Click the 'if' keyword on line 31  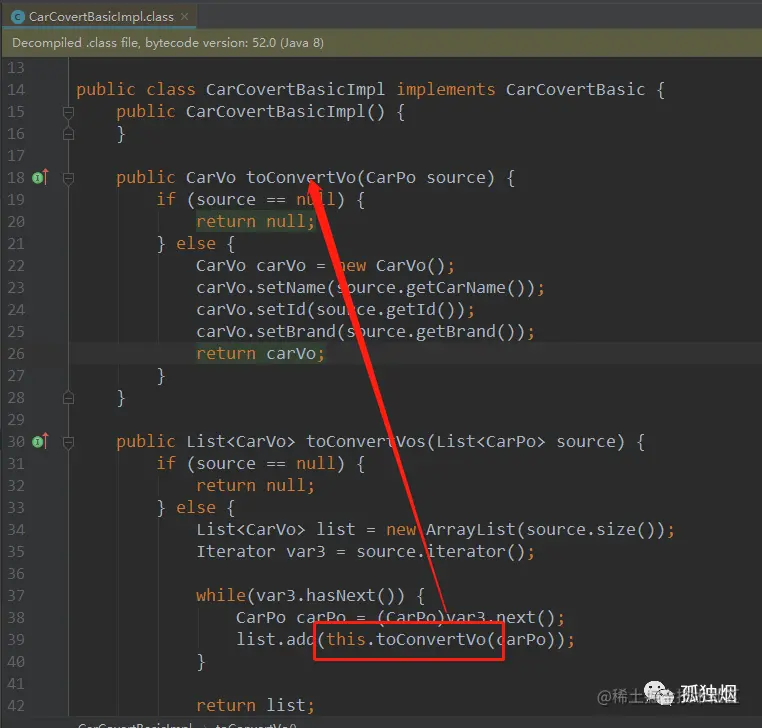(166, 463)
